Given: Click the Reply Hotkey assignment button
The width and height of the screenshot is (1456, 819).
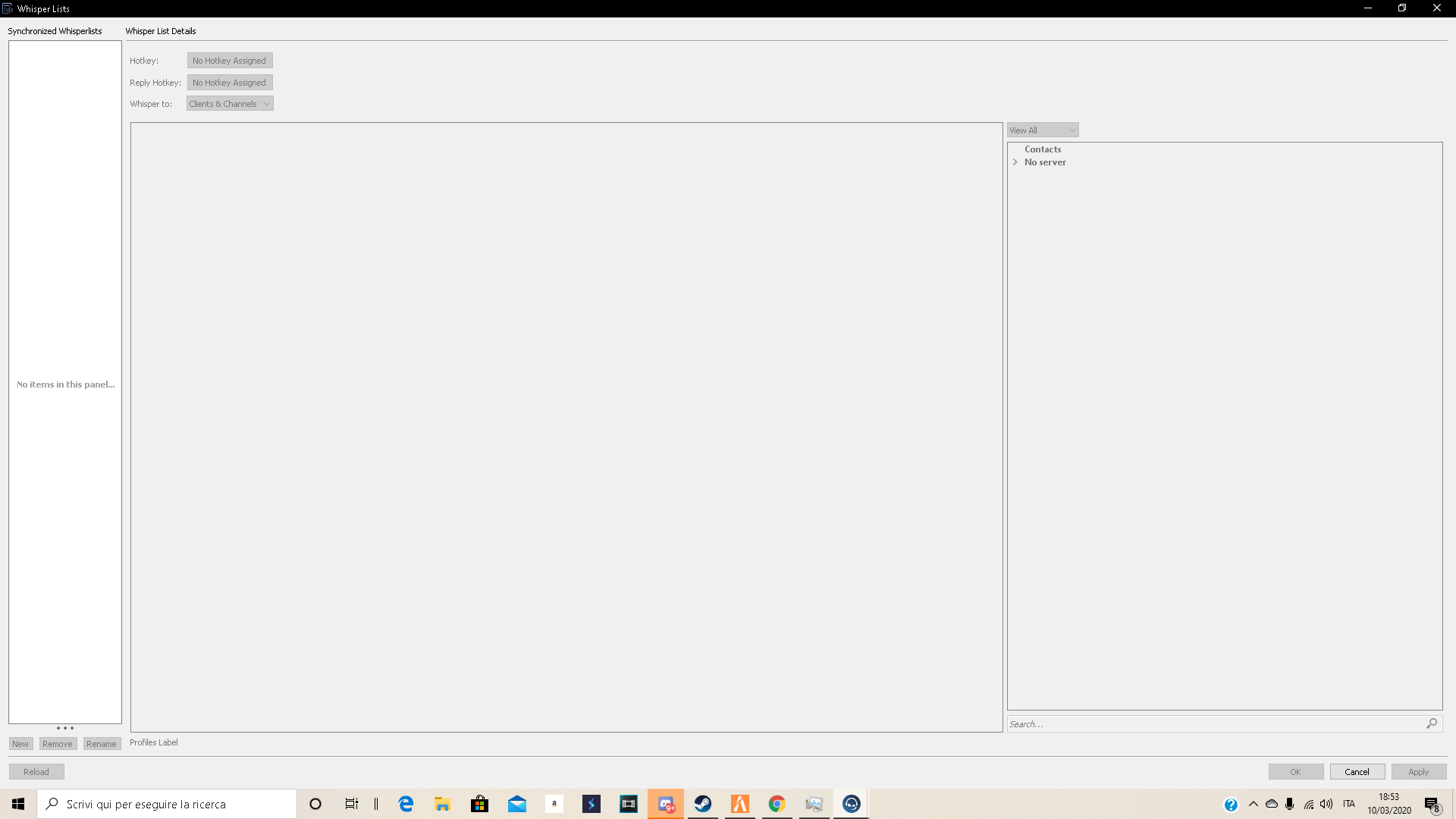Looking at the screenshot, I should click(229, 83).
